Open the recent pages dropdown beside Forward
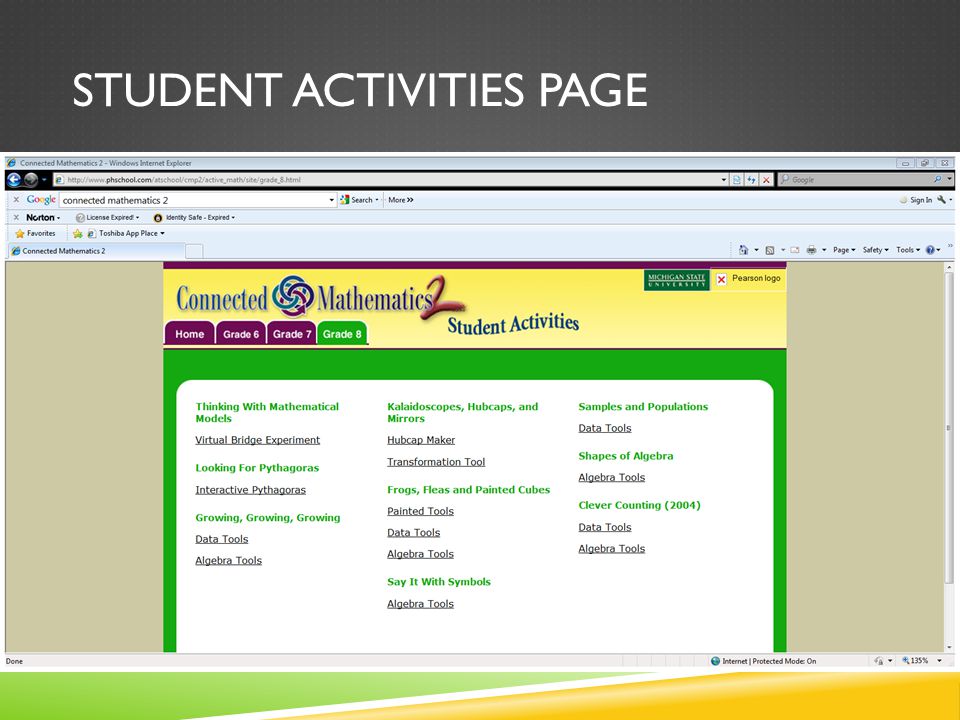This screenshot has height=720, width=960. pyautogui.click(x=44, y=180)
